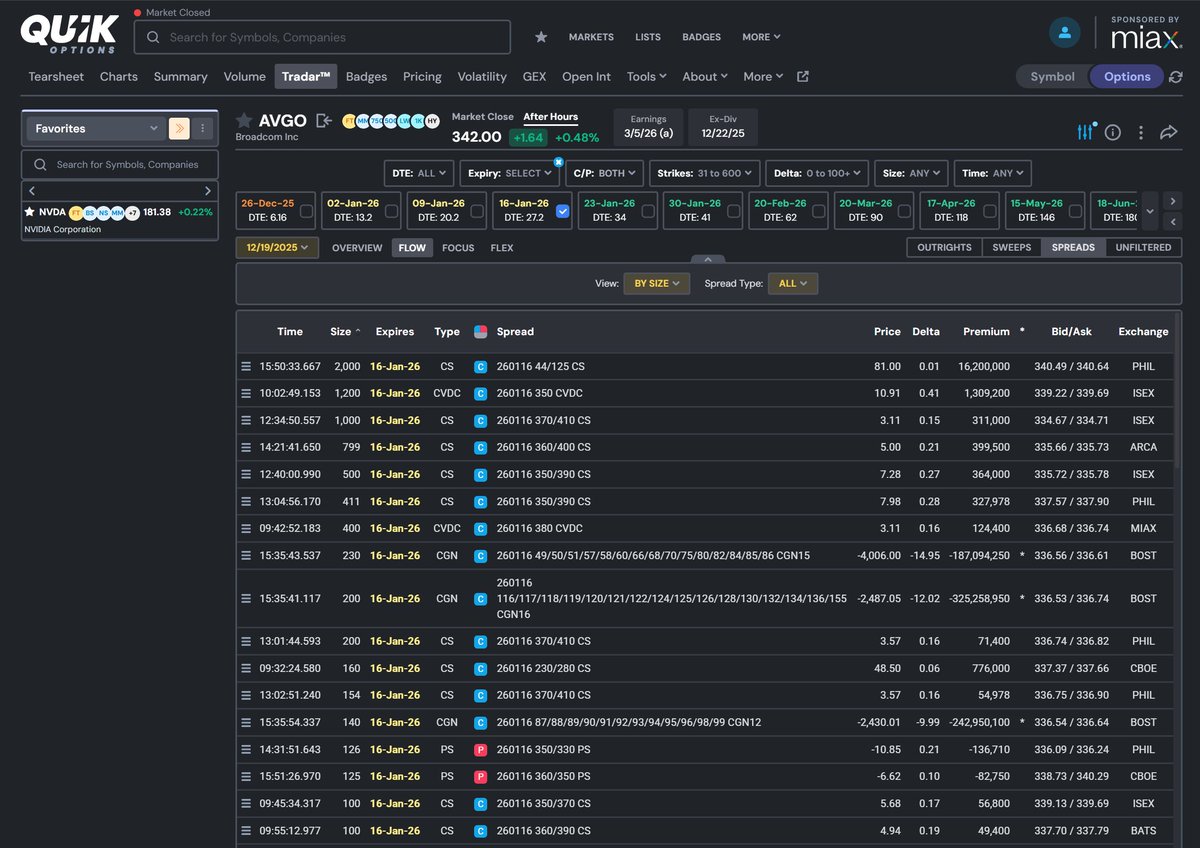Open the C/P BOTH dropdown
The width and height of the screenshot is (1200, 848).
[603, 173]
